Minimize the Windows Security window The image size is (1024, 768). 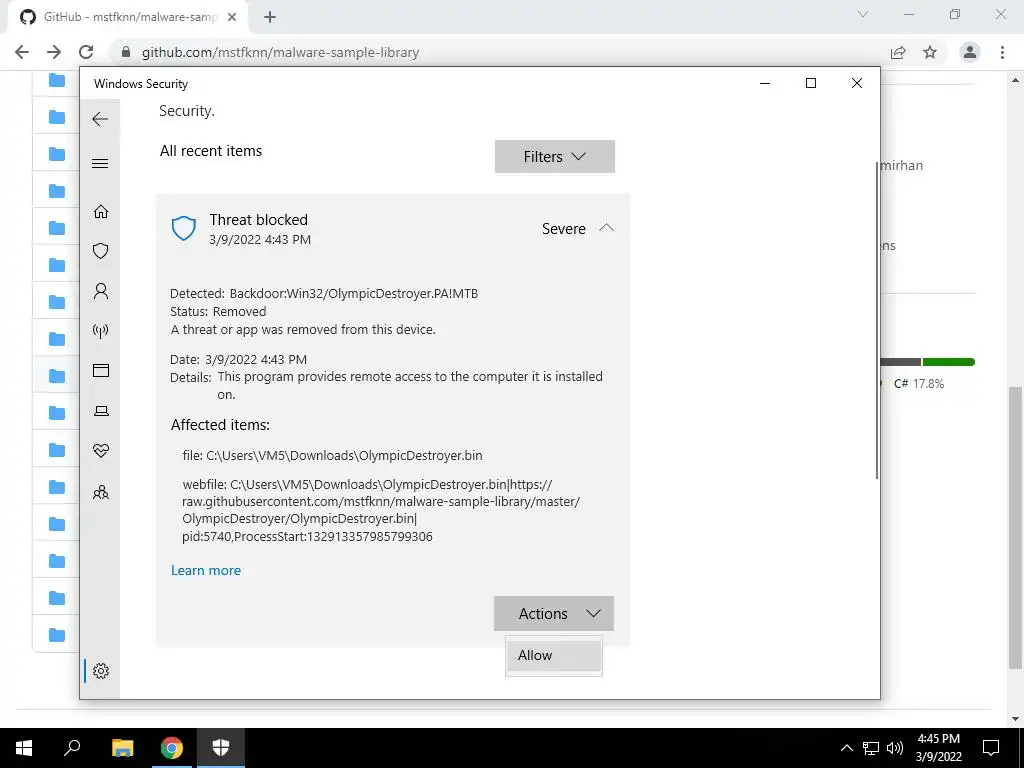[x=765, y=83]
